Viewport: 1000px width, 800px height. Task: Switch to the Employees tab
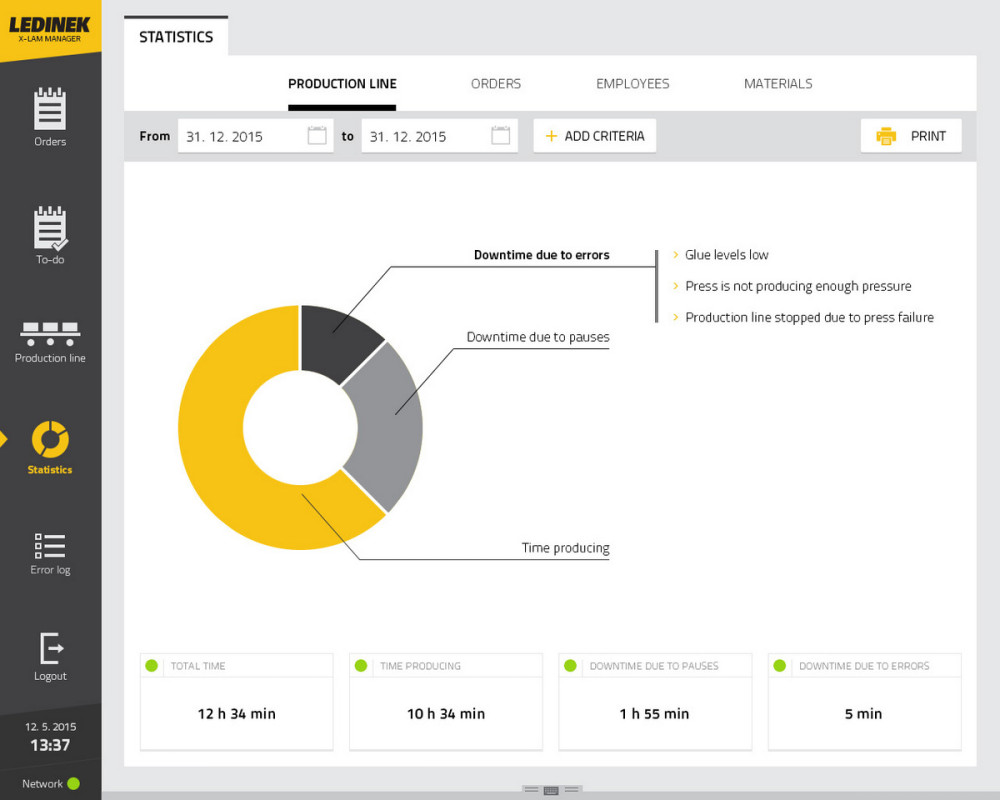[633, 84]
